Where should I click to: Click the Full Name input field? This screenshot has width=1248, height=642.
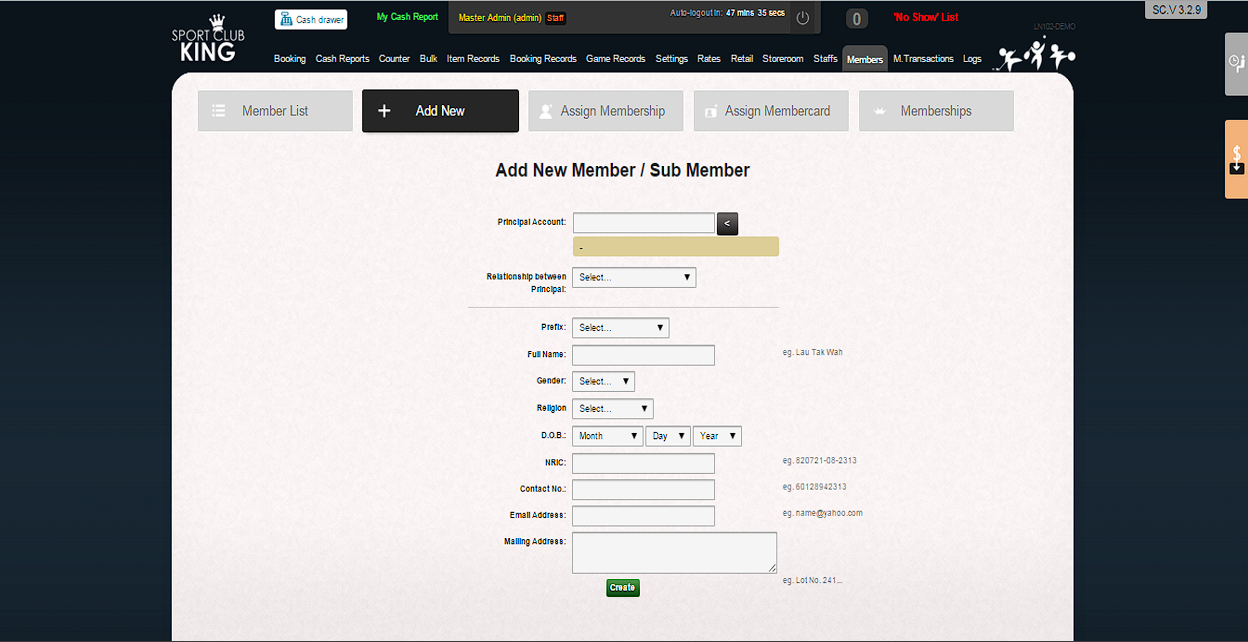pos(643,355)
